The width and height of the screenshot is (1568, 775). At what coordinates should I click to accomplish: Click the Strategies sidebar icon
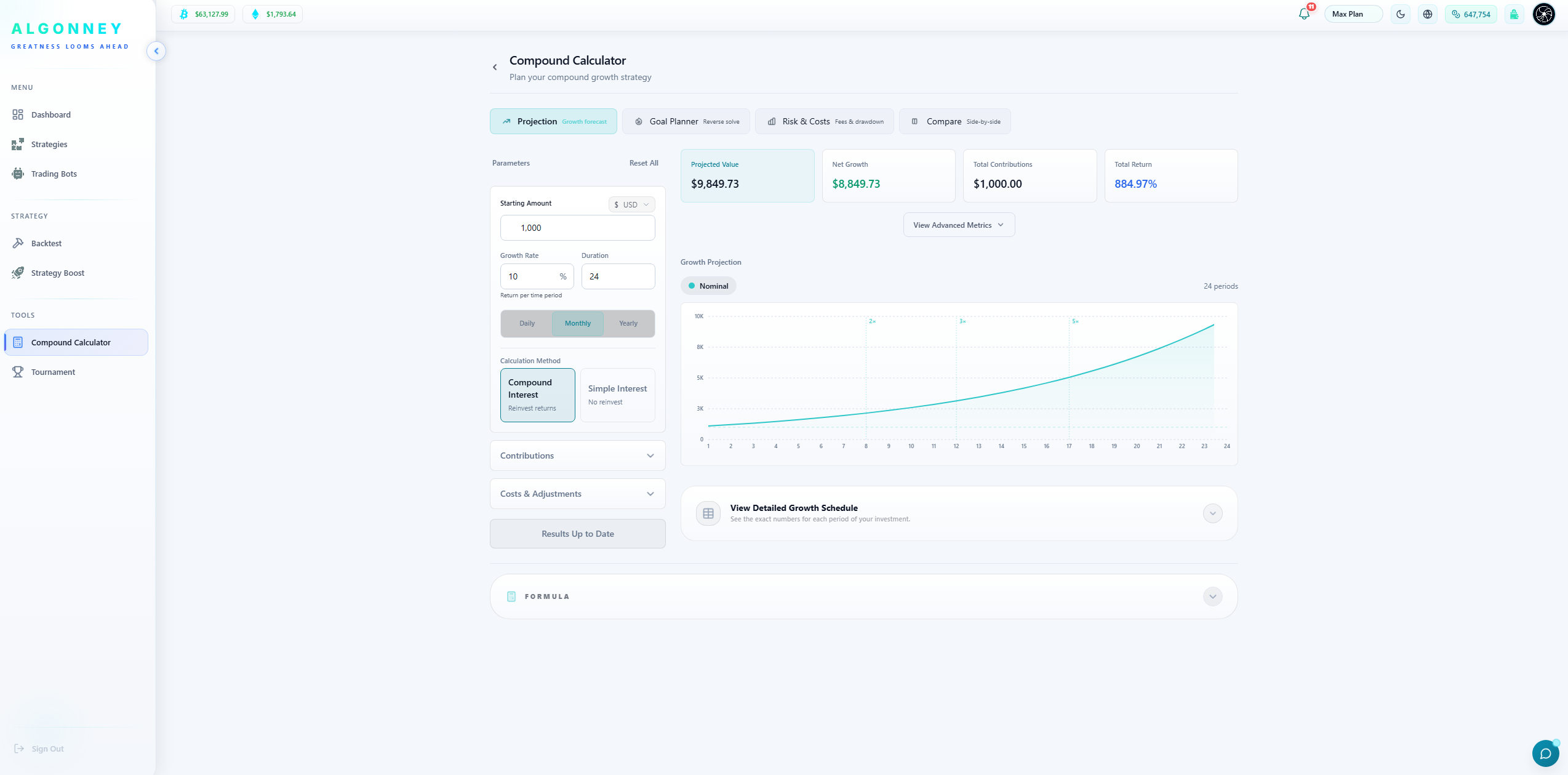pos(18,144)
